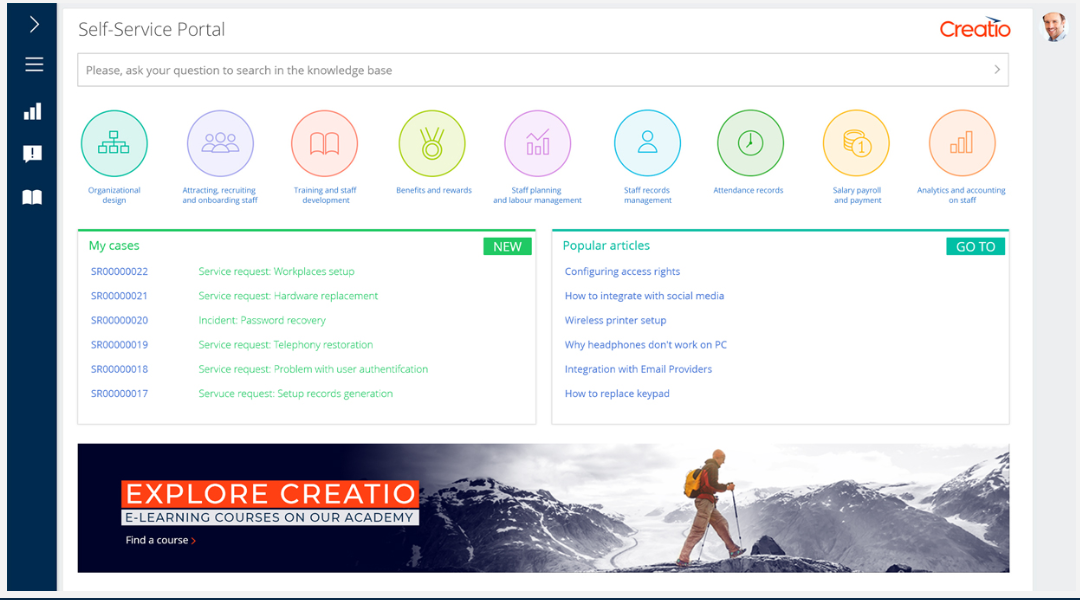1080x600 pixels.
Task: Open case SR00000022 link
Action: [x=119, y=272]
